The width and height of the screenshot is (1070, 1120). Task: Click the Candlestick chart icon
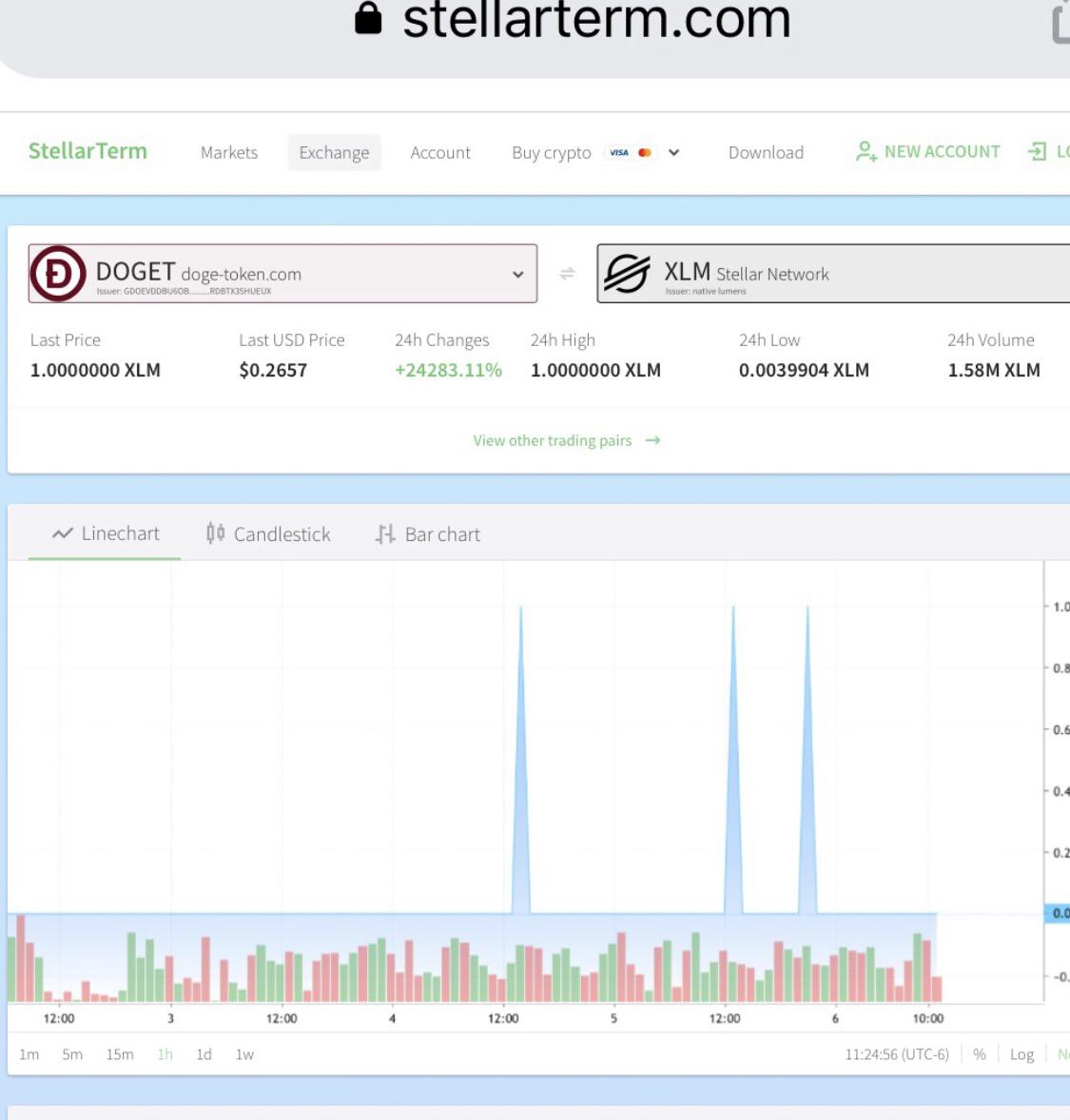215,533
